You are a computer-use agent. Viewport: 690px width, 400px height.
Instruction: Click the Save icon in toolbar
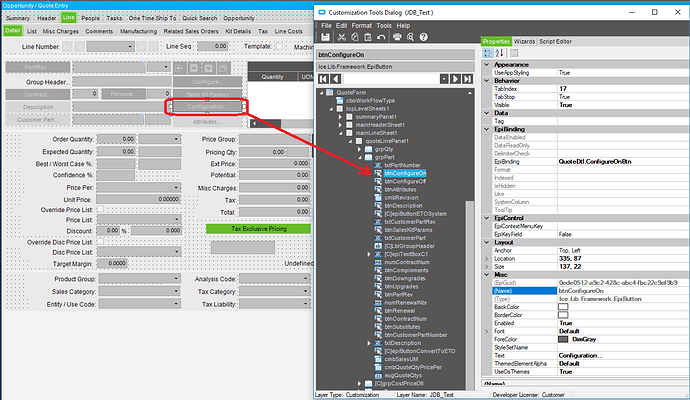tap(325, 37)
